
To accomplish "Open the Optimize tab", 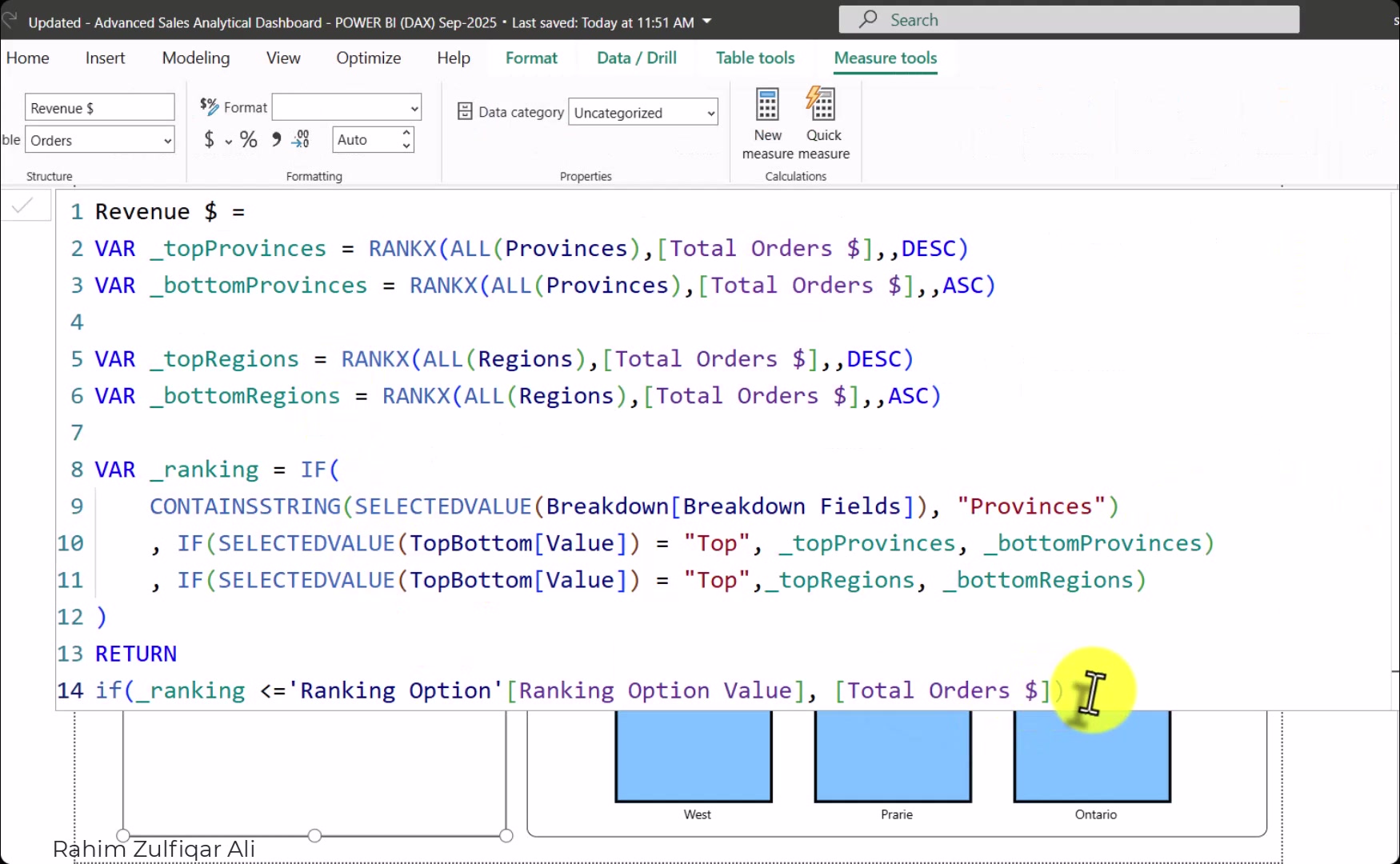I will [x=368, y=58].
